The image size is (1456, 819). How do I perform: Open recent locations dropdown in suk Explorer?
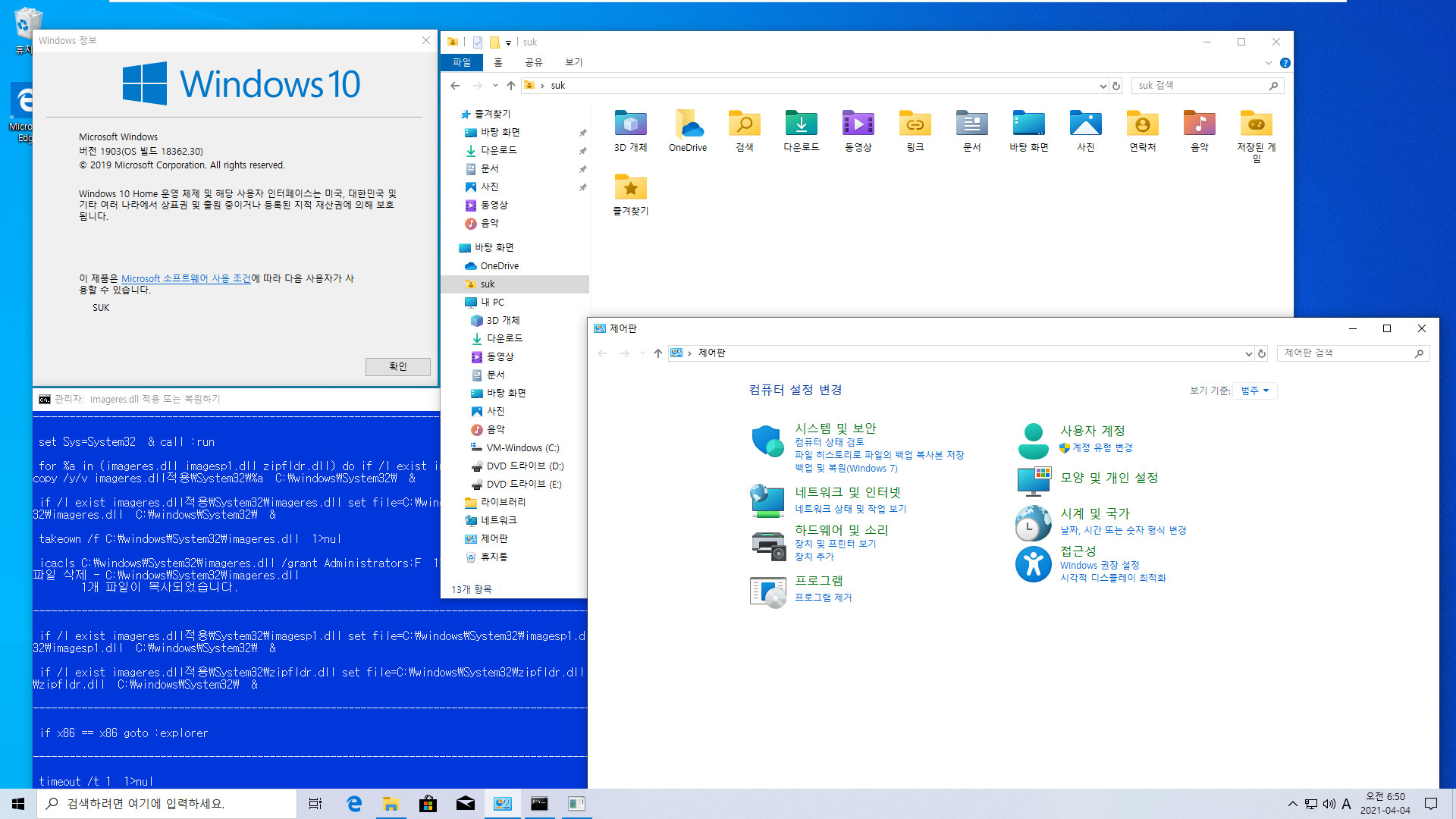click(495, 86)
